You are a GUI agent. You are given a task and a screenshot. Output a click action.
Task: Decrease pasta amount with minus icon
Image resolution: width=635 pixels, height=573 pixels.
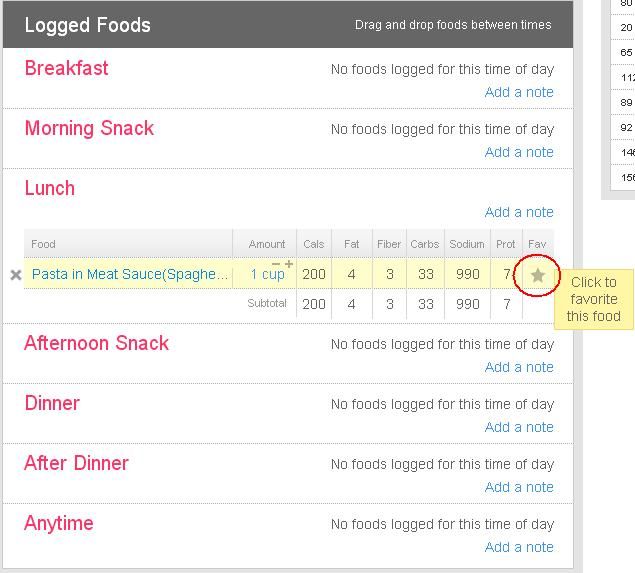tap(276, 264)
